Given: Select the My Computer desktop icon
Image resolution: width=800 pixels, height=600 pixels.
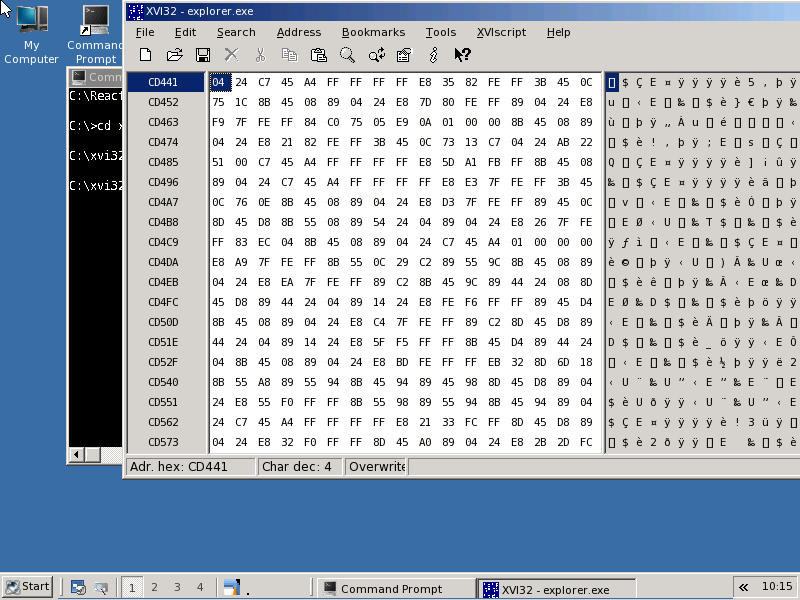Looking at the screenshot, I should 31,35.
